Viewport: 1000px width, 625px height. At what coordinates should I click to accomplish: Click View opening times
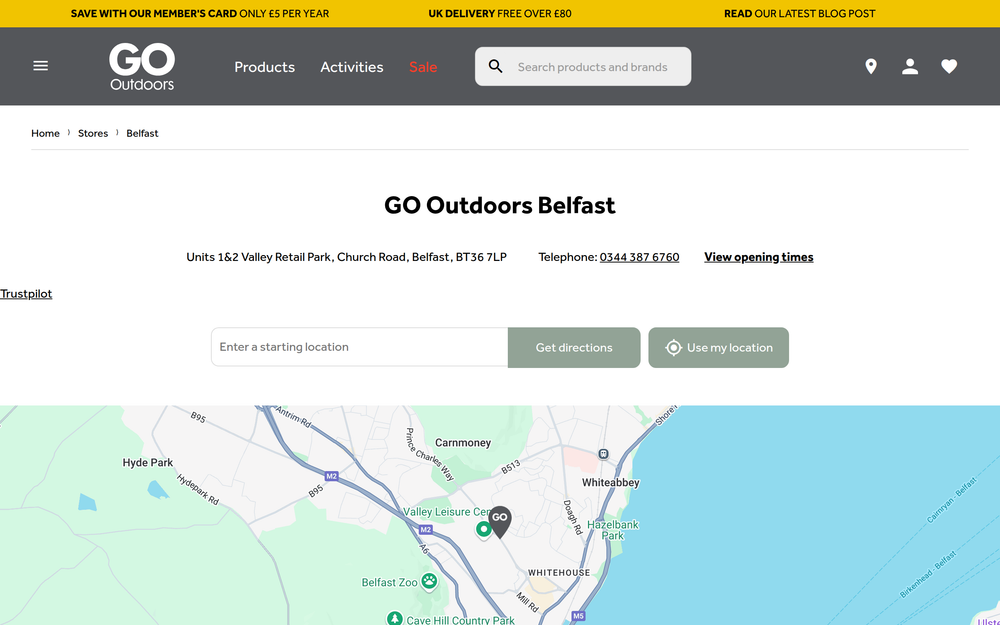pos(759,257)
